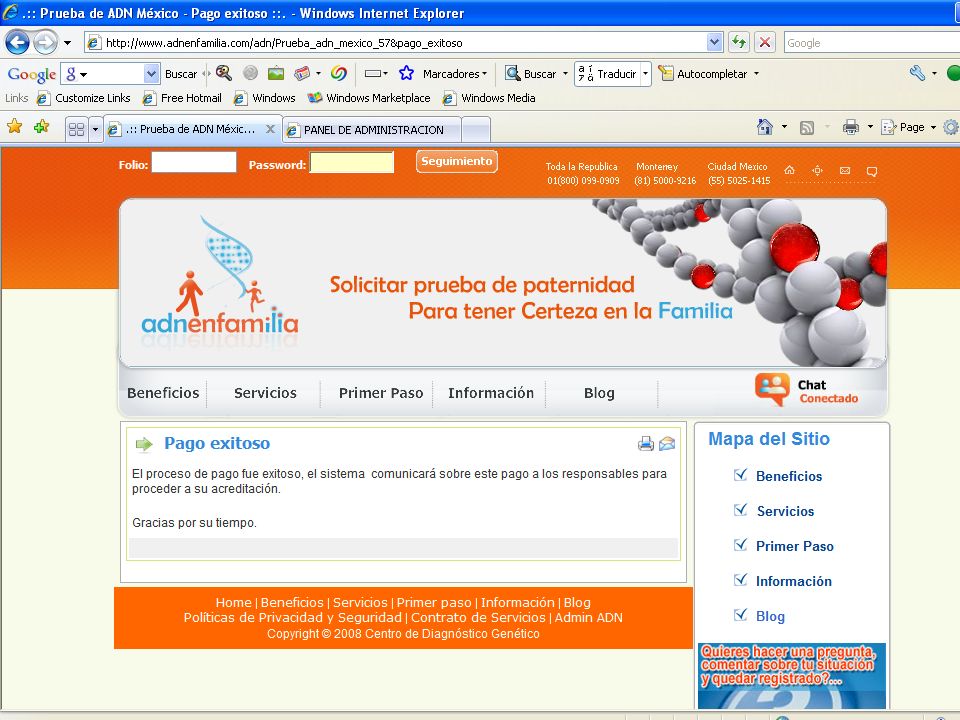Open the Free Hotmail link

[182, 98]
